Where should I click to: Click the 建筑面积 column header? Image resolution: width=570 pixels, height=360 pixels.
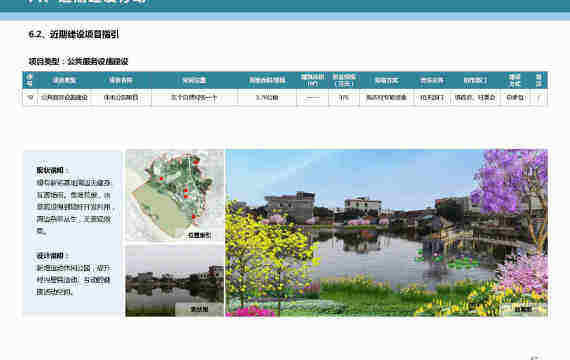[312, 80]
